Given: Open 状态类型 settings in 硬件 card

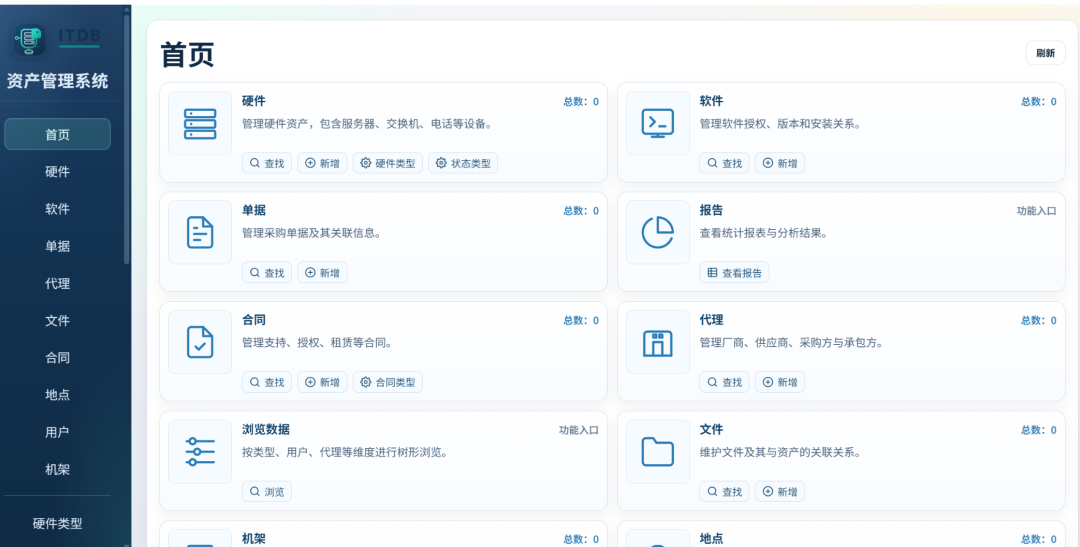Looking at the screenshot, I should pos(463,163).
